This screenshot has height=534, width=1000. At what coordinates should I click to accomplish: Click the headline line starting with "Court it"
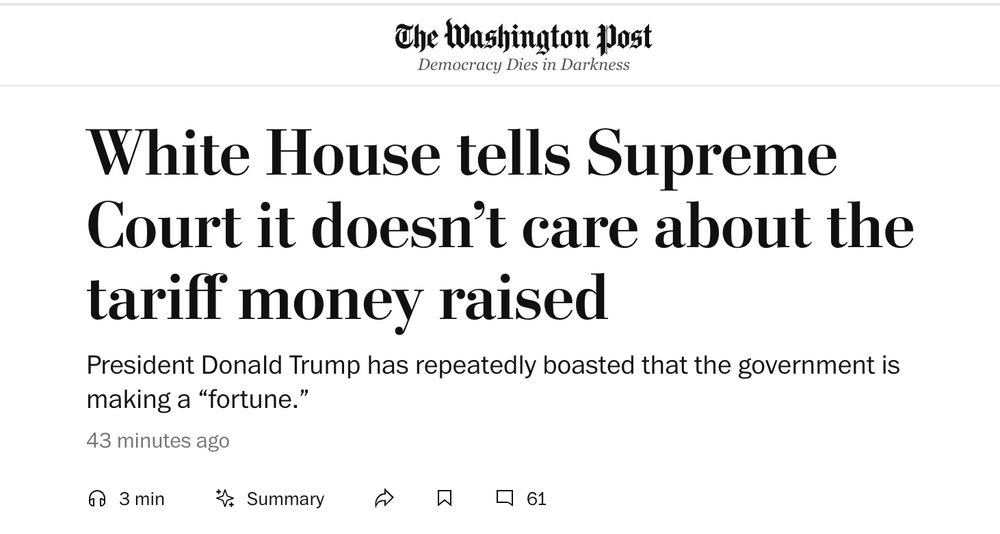click(x=500, y=226)
